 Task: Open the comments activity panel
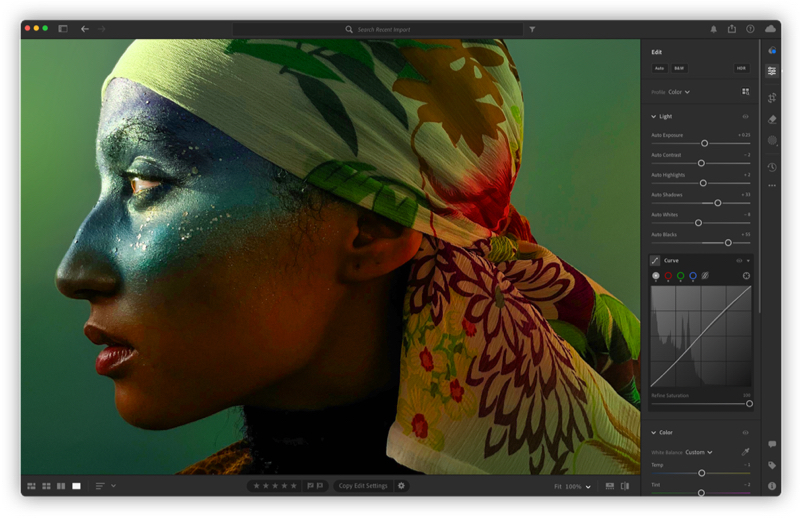coord(772,444)
